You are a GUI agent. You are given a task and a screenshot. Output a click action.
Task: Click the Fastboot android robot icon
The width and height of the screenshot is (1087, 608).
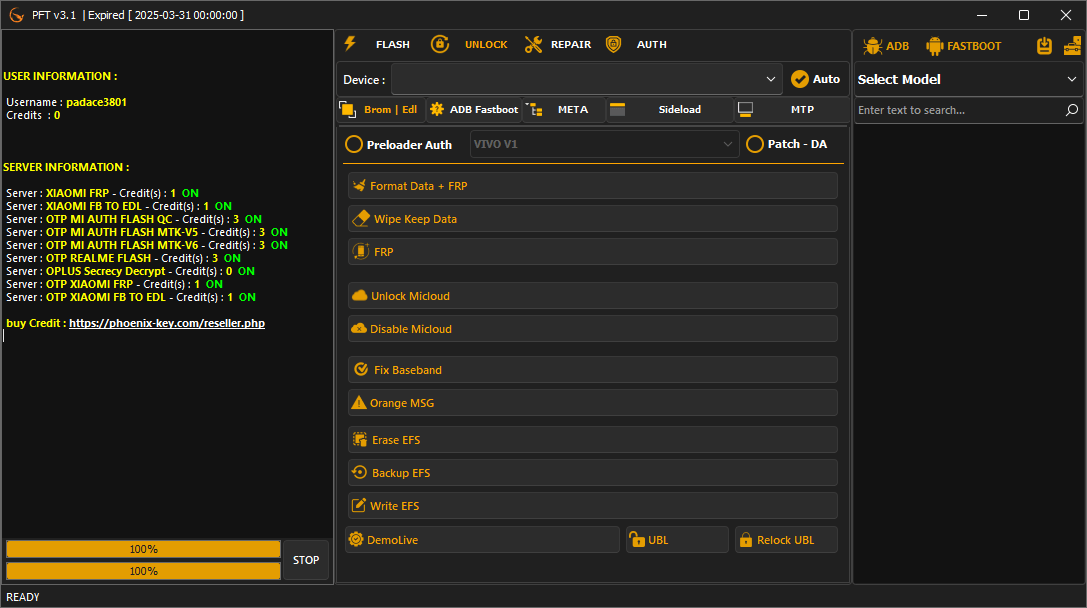935,45
